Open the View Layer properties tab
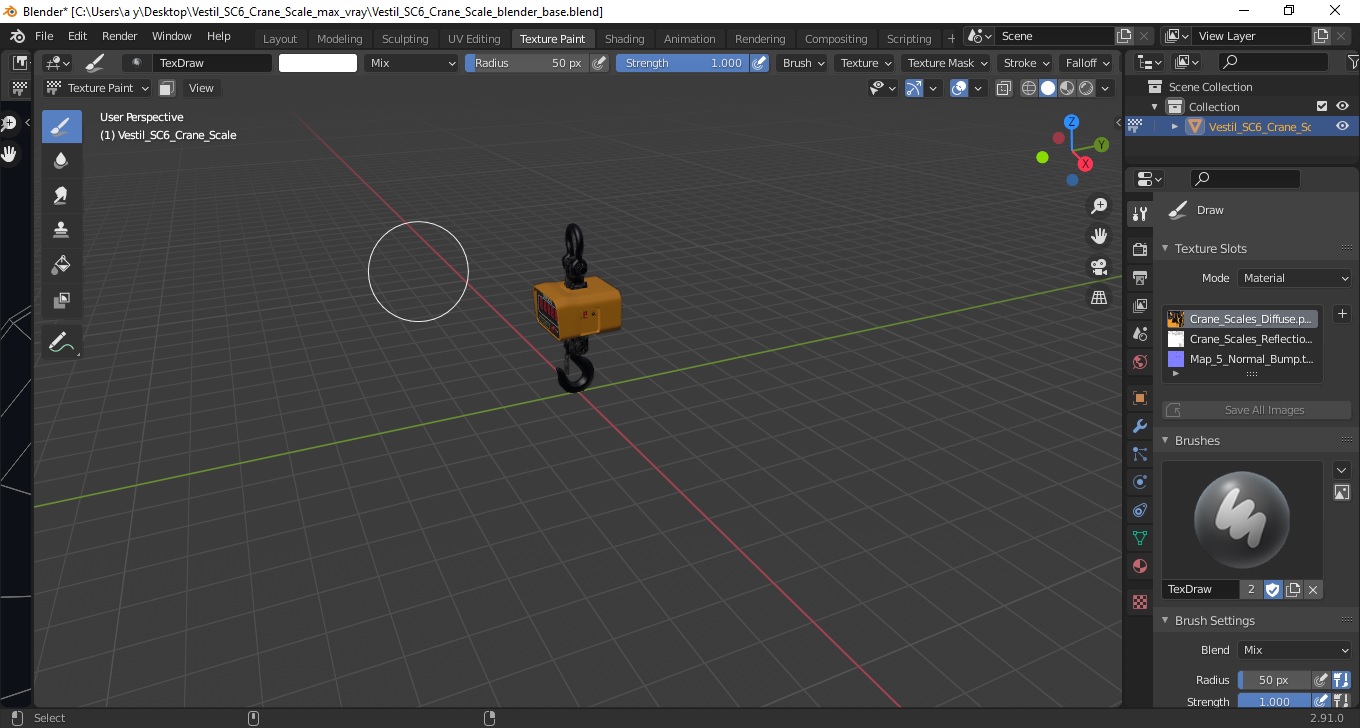 point(1139,306)
